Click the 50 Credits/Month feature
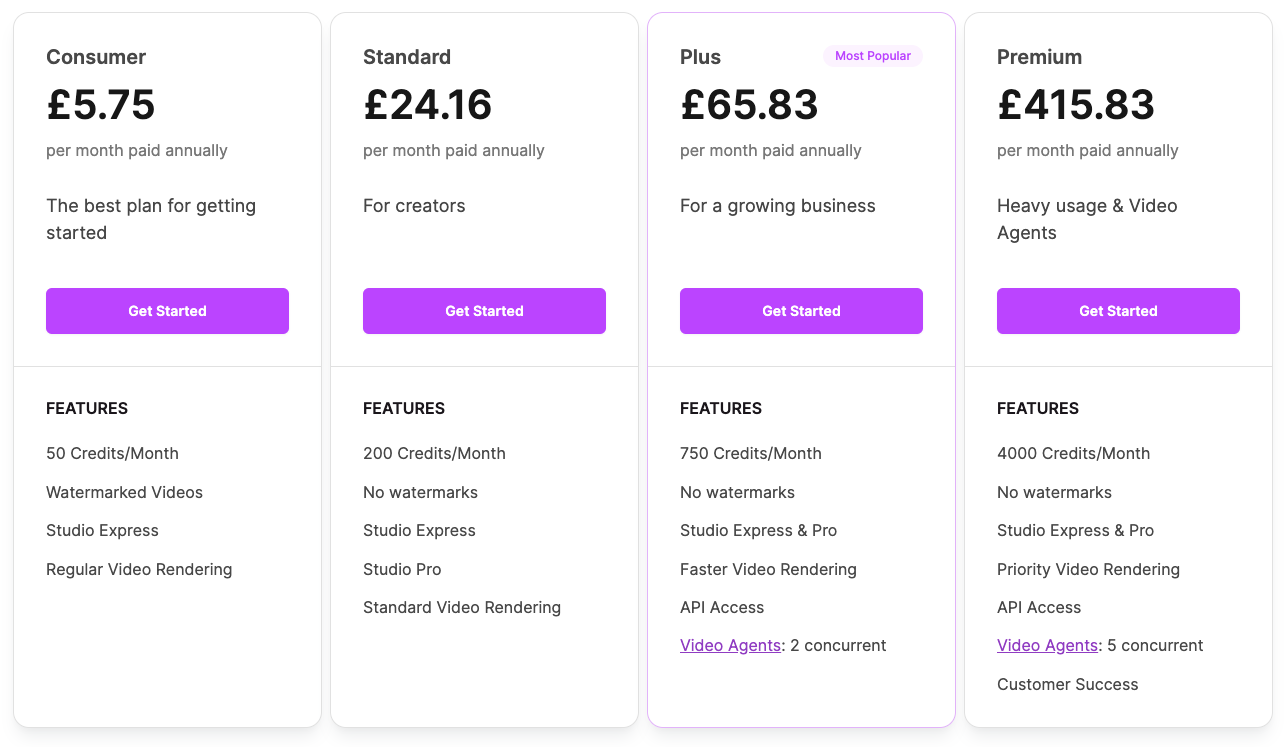 [112, 454]
